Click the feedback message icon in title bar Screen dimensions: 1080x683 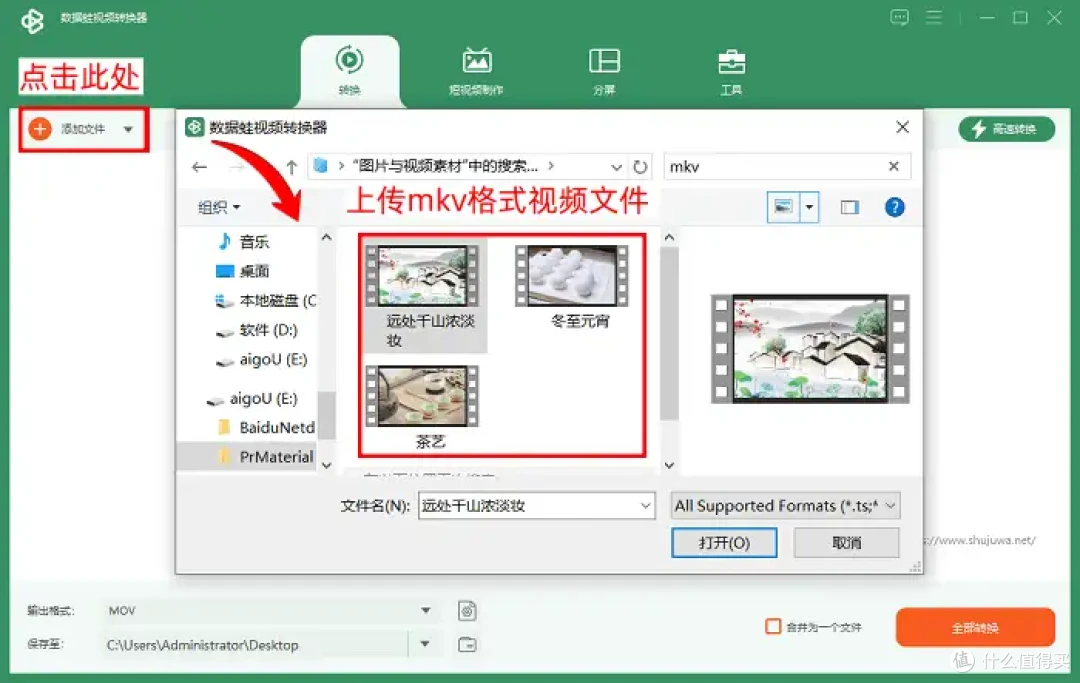pos(900,17)
